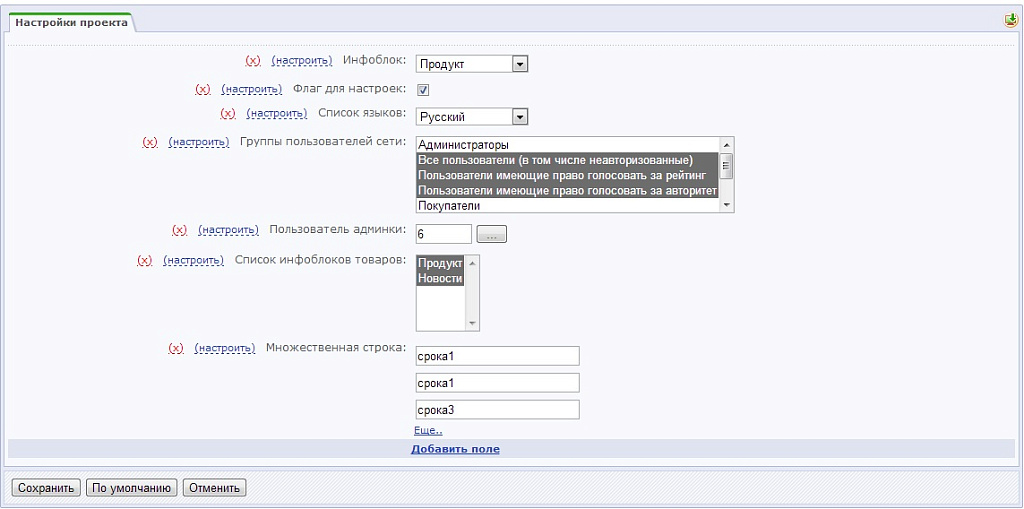The height and width of the screenshot is (509, 1024).
Task: Click user groups list scroll up arrow
Action: [726, 144]
